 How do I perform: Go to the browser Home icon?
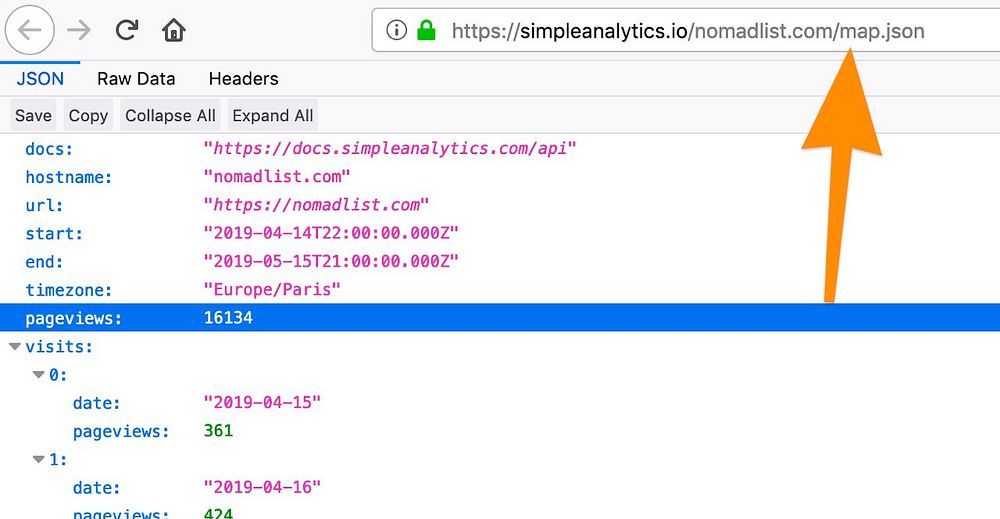click(174, 30)
